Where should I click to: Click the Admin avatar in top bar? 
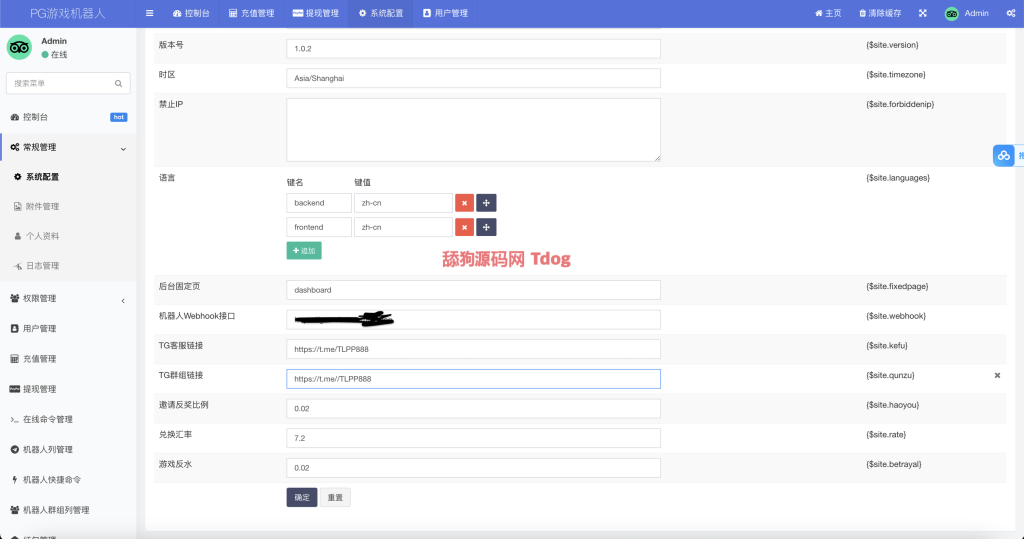951,13
